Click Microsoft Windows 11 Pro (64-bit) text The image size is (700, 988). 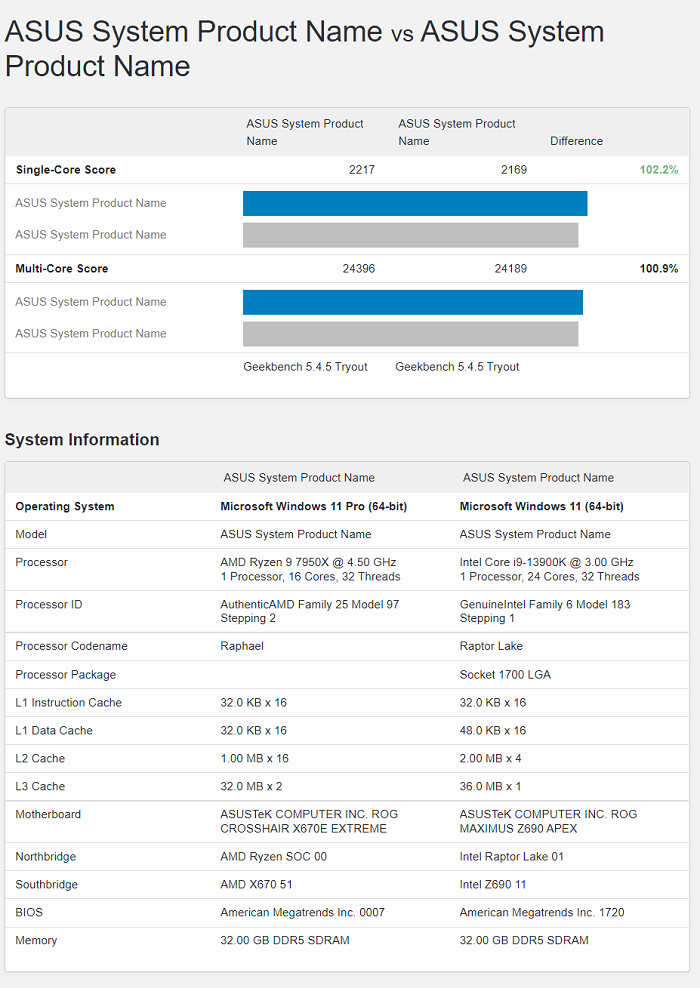pyautogui.click(x=313, y=506)
